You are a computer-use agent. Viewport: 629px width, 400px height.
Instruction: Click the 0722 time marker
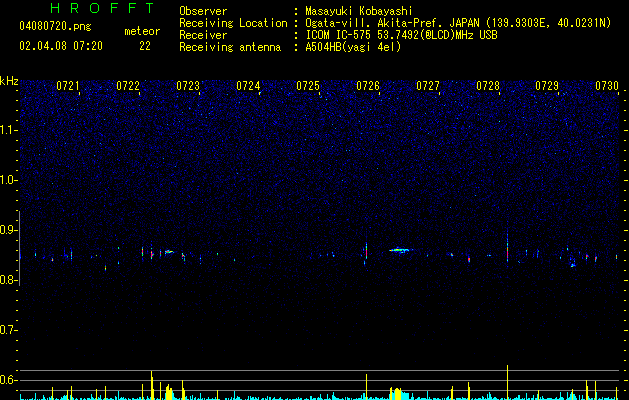(128, 86)
